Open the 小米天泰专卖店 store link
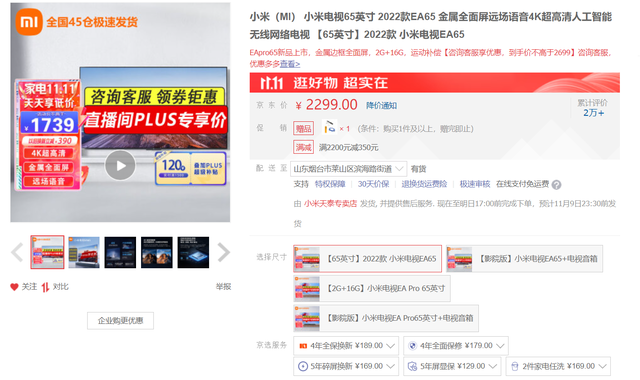This screenshot has height=380, width=640. click(330, 204)
